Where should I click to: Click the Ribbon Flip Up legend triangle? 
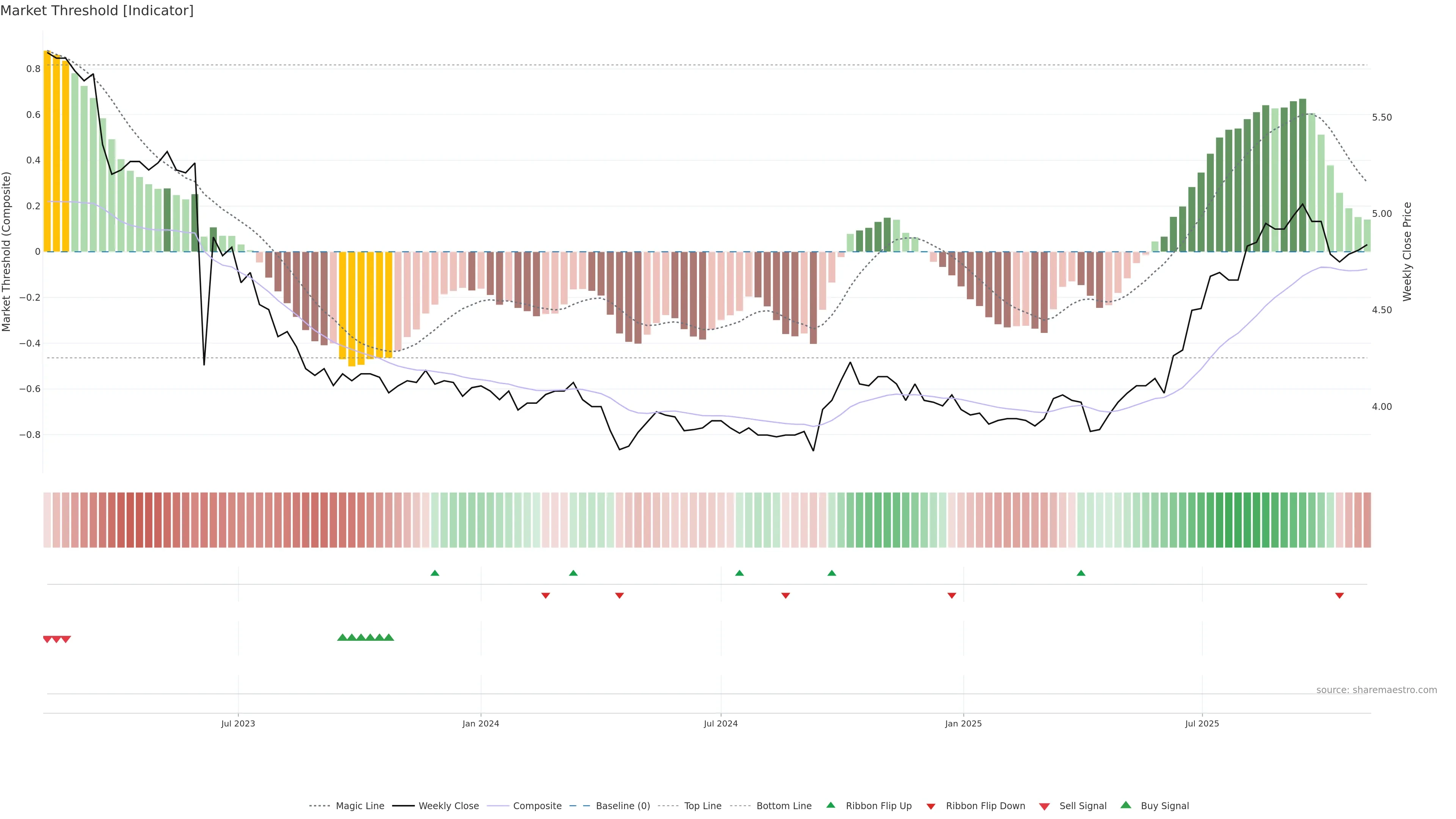click(x=830, y=805)
